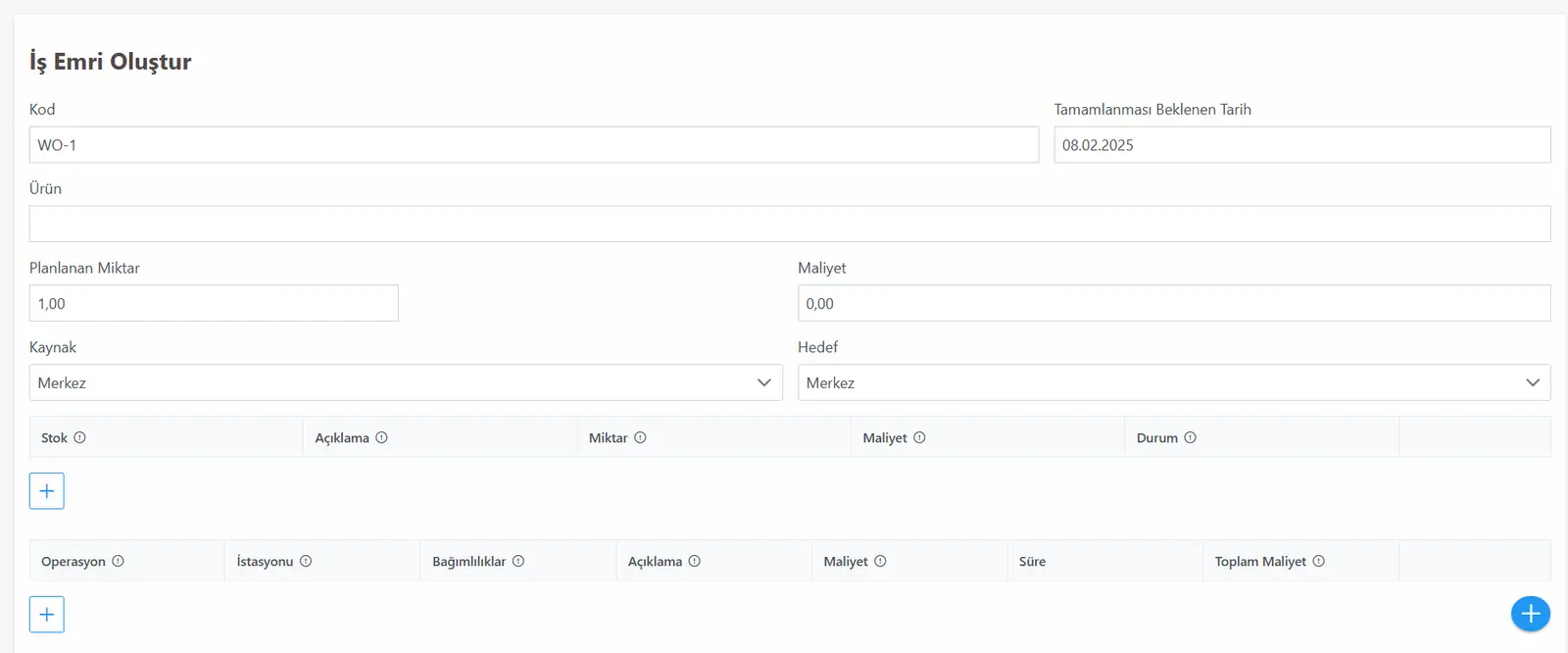Click the info icon beside Toplam Maliyet
The height and width of the screenshot is (653, 1568).
click(1318, 562)
